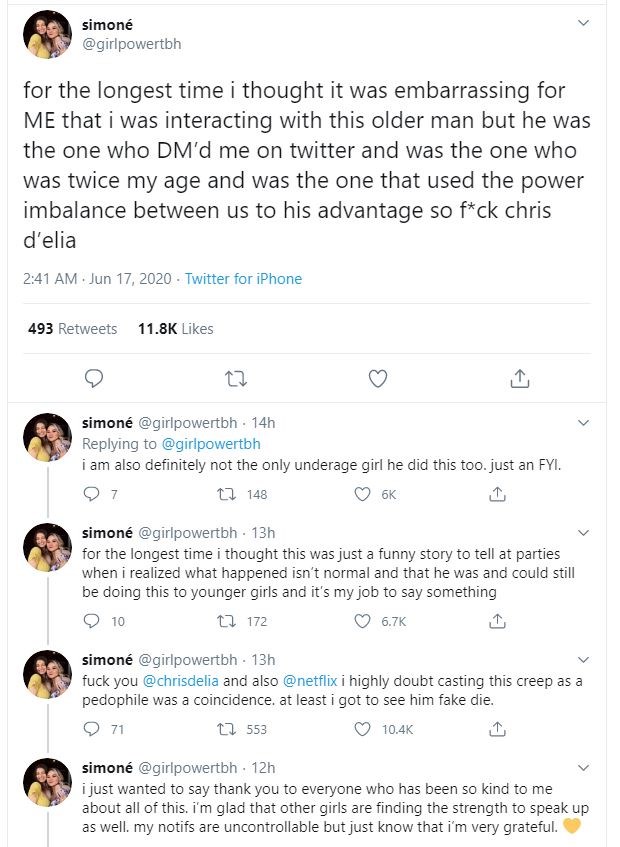Image resolution: width=620 pixels, height=847 pixels.
Task: Like the reply with 6K likes
Action: (x=365, y=494)
